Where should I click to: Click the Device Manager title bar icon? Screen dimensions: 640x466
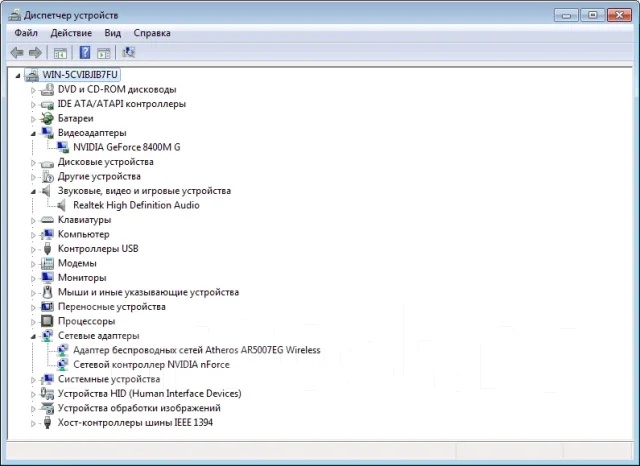[15, 15]
